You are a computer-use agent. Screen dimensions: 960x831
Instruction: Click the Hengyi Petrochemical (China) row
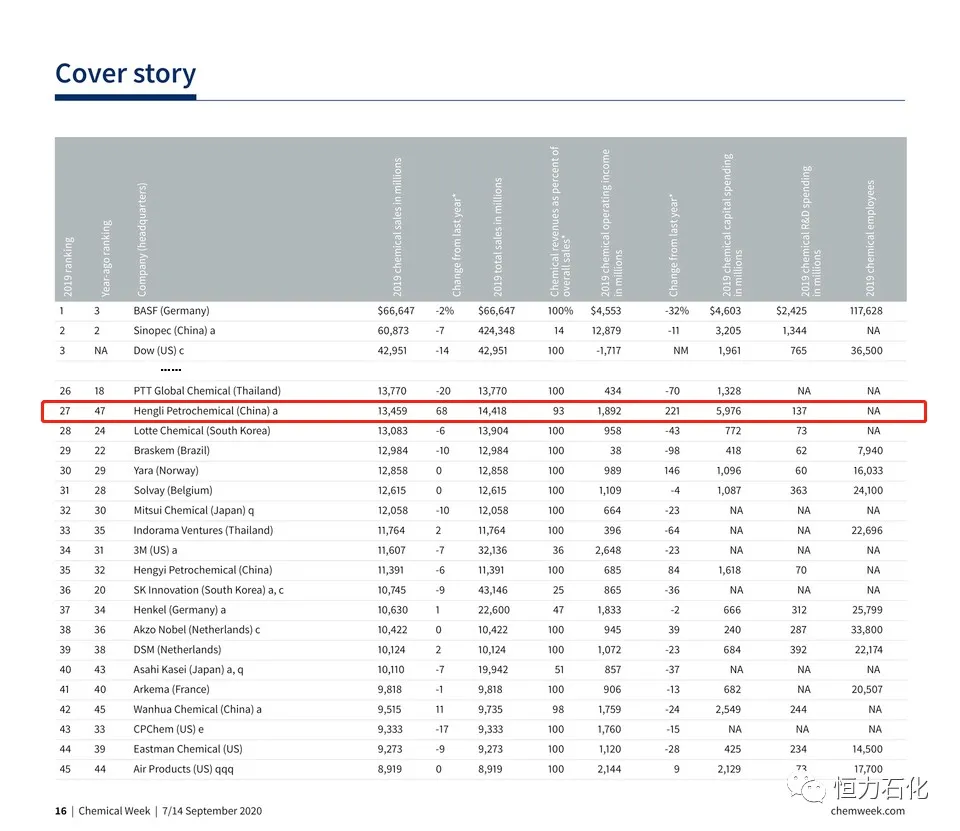click(x=481, y=570)
